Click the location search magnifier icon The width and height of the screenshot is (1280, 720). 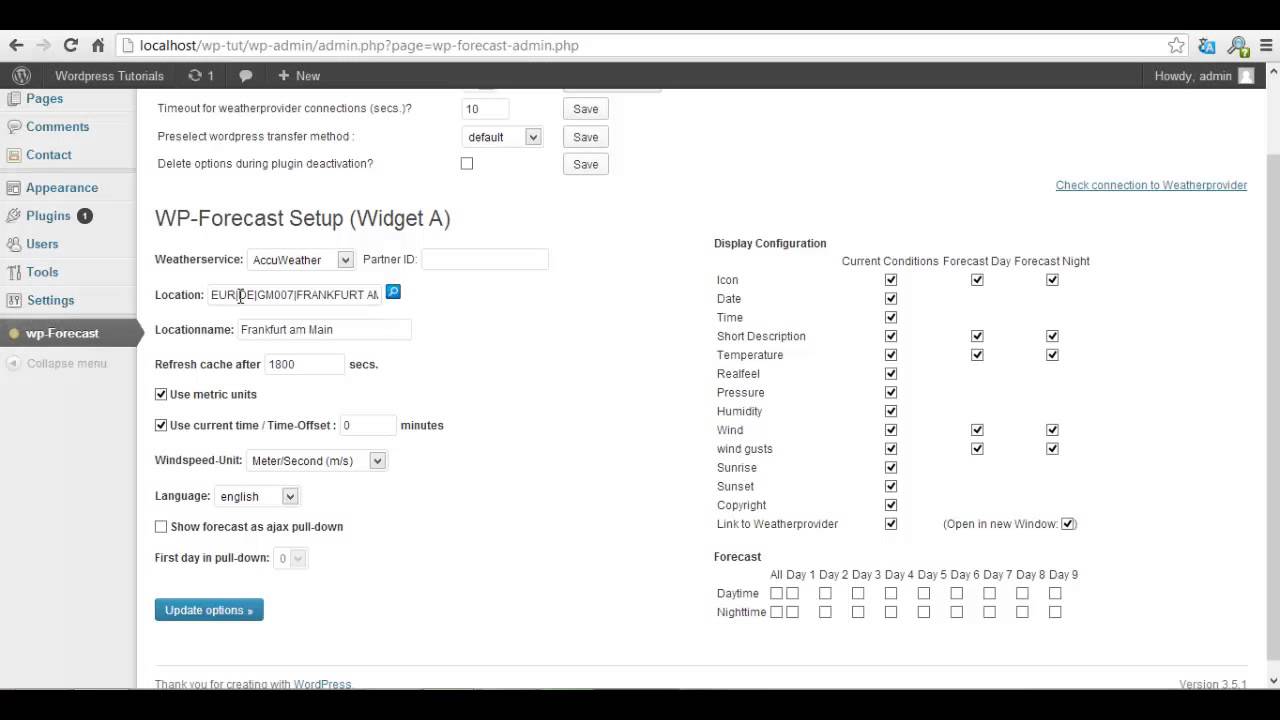click(393, 292)
